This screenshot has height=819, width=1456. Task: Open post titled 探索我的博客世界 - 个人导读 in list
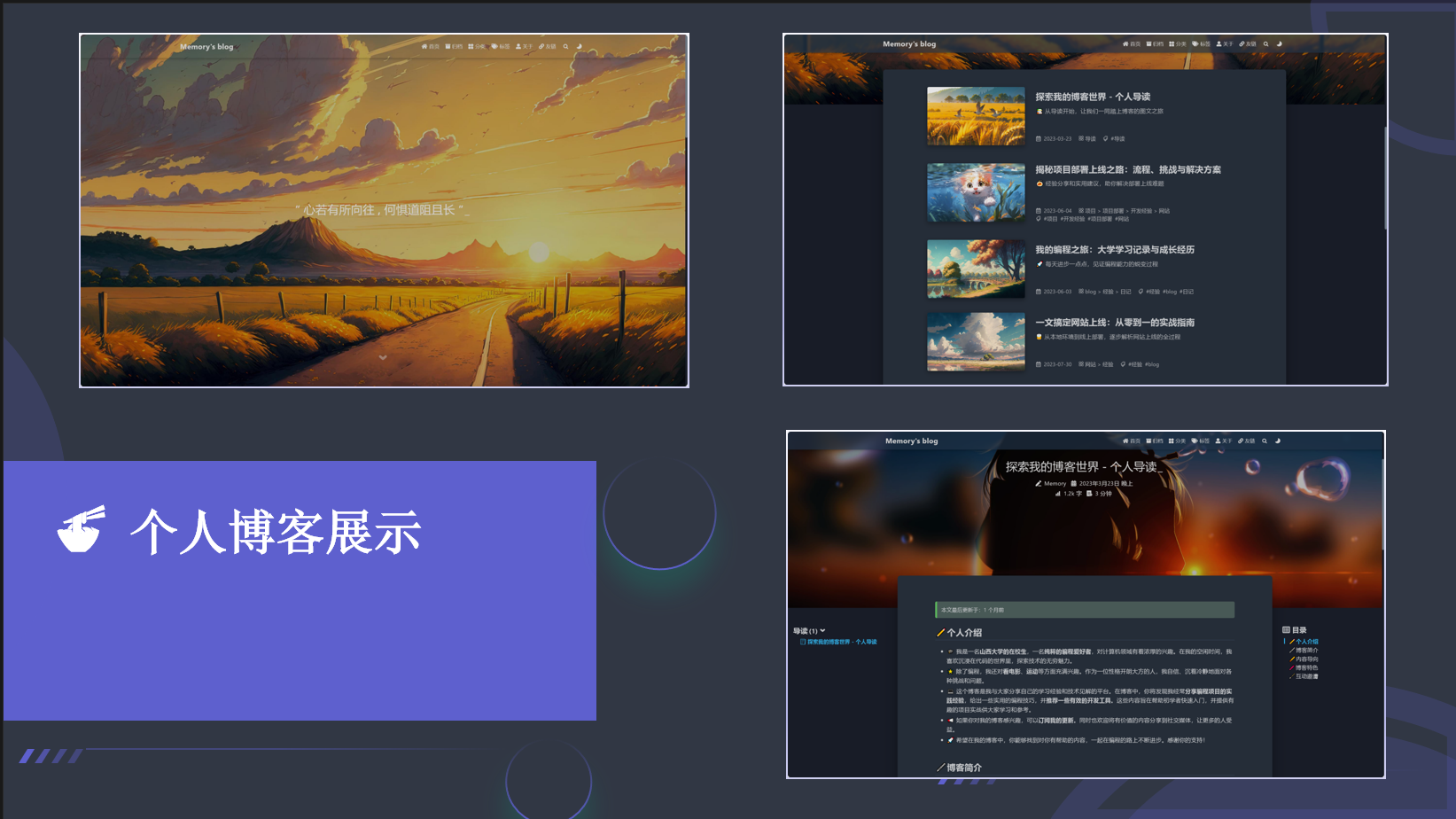(x=1093, y=97)
